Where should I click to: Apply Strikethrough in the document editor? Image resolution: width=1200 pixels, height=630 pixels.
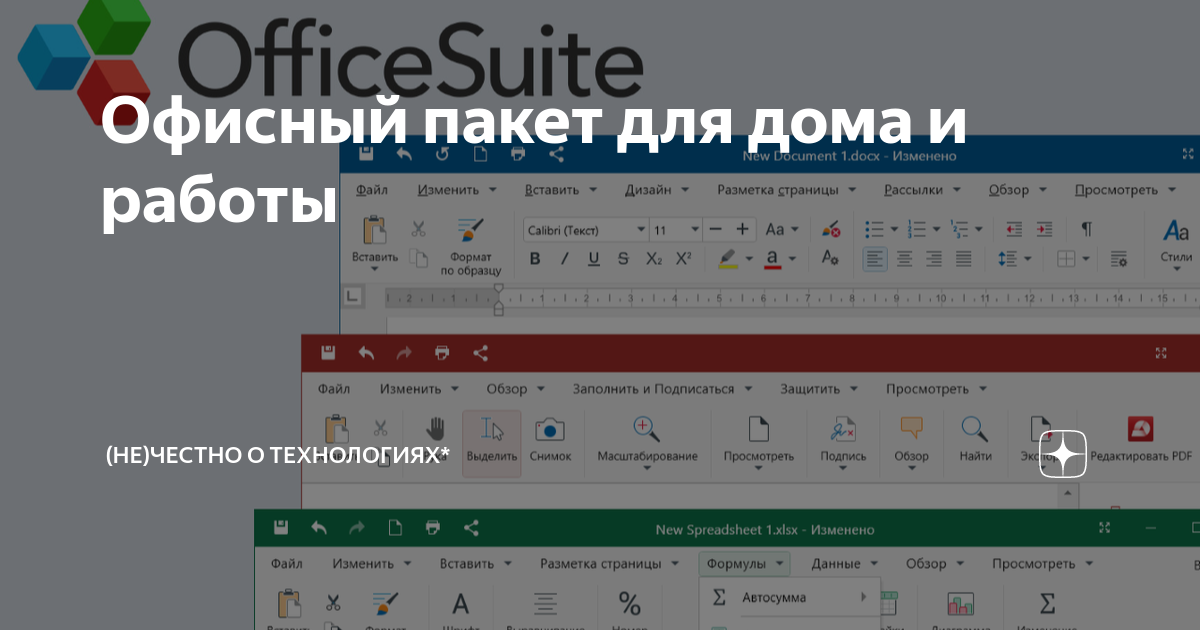click(x=623, y=259)
